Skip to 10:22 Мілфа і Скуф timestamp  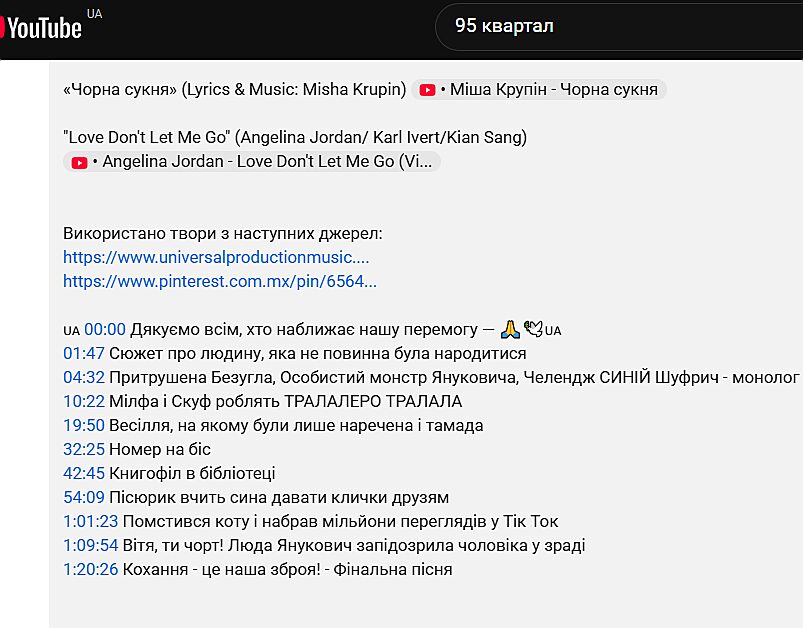(84, 401)
